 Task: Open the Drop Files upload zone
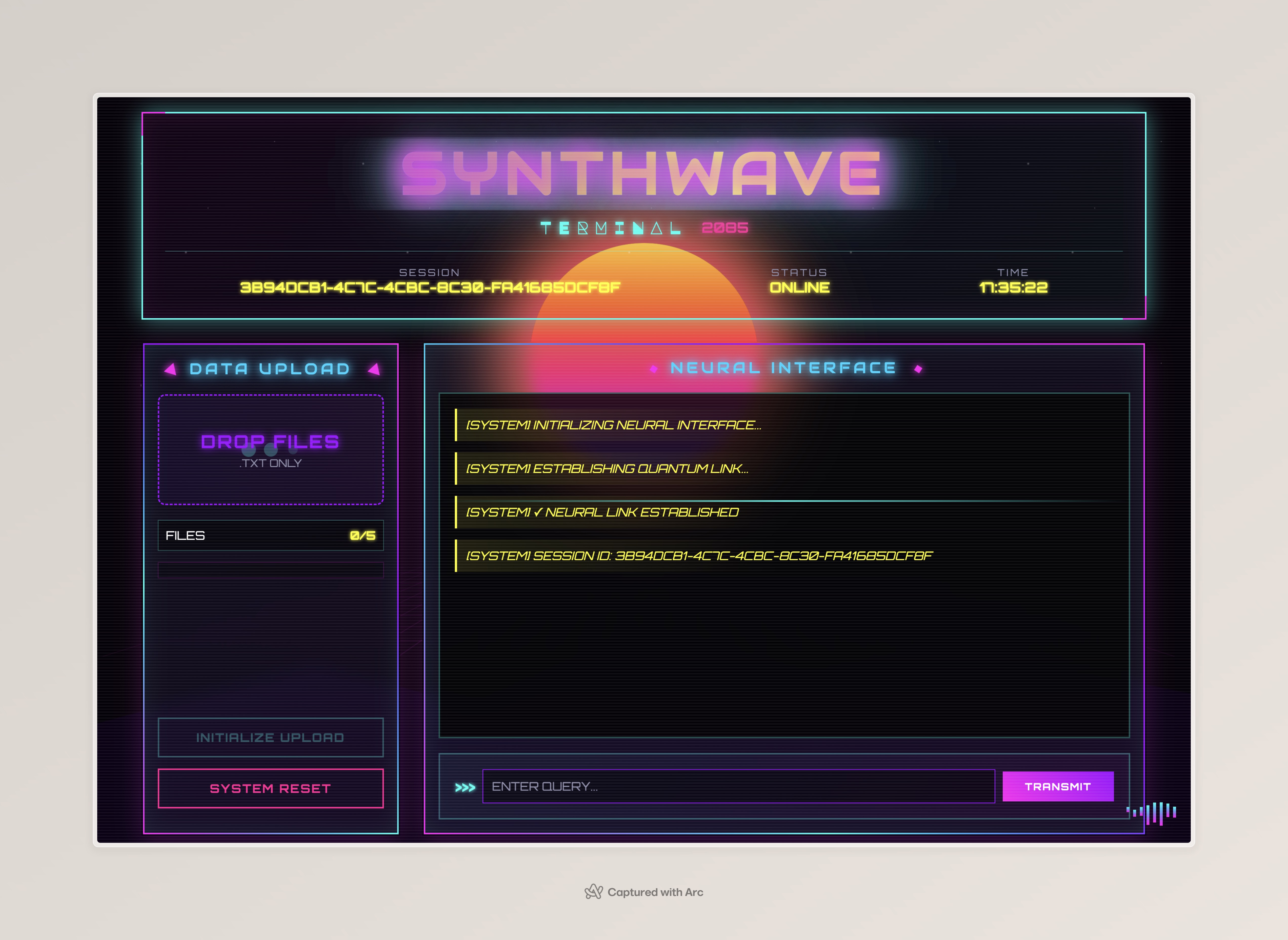(270, 449)
